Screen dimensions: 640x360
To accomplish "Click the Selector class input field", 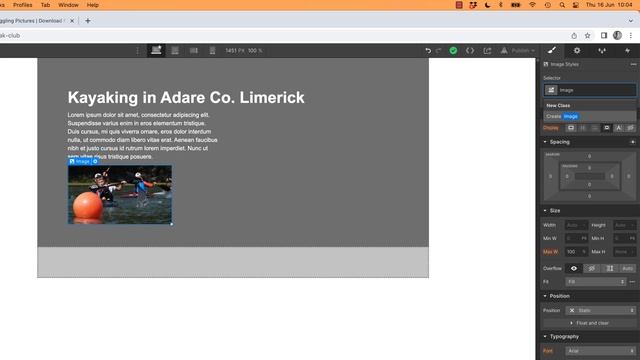I will (590, 90).
